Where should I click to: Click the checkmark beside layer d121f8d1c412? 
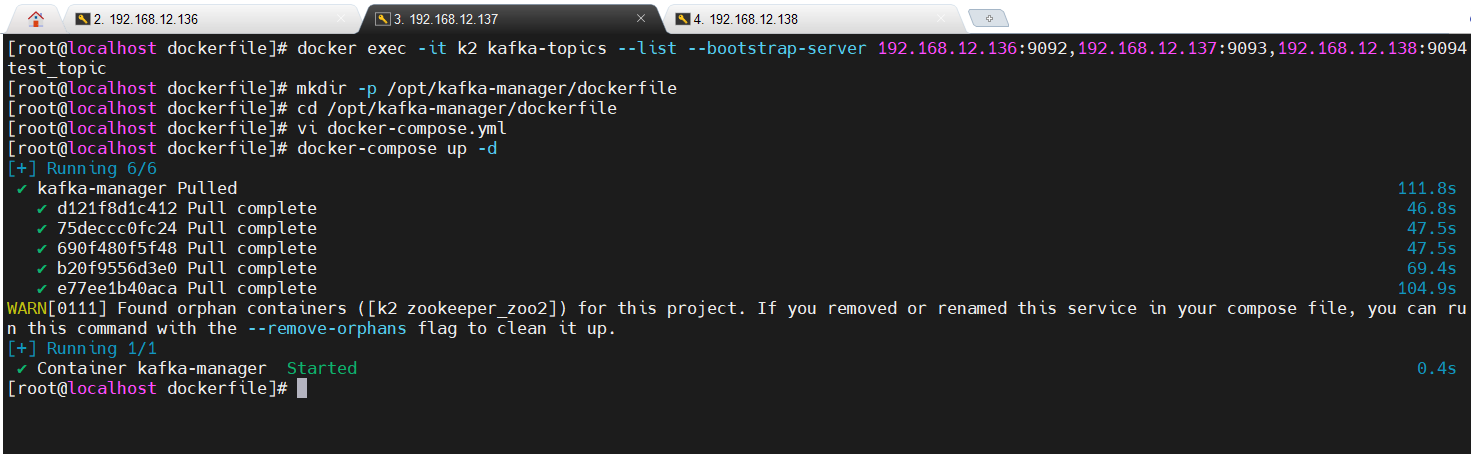click(x=42, y=208)
